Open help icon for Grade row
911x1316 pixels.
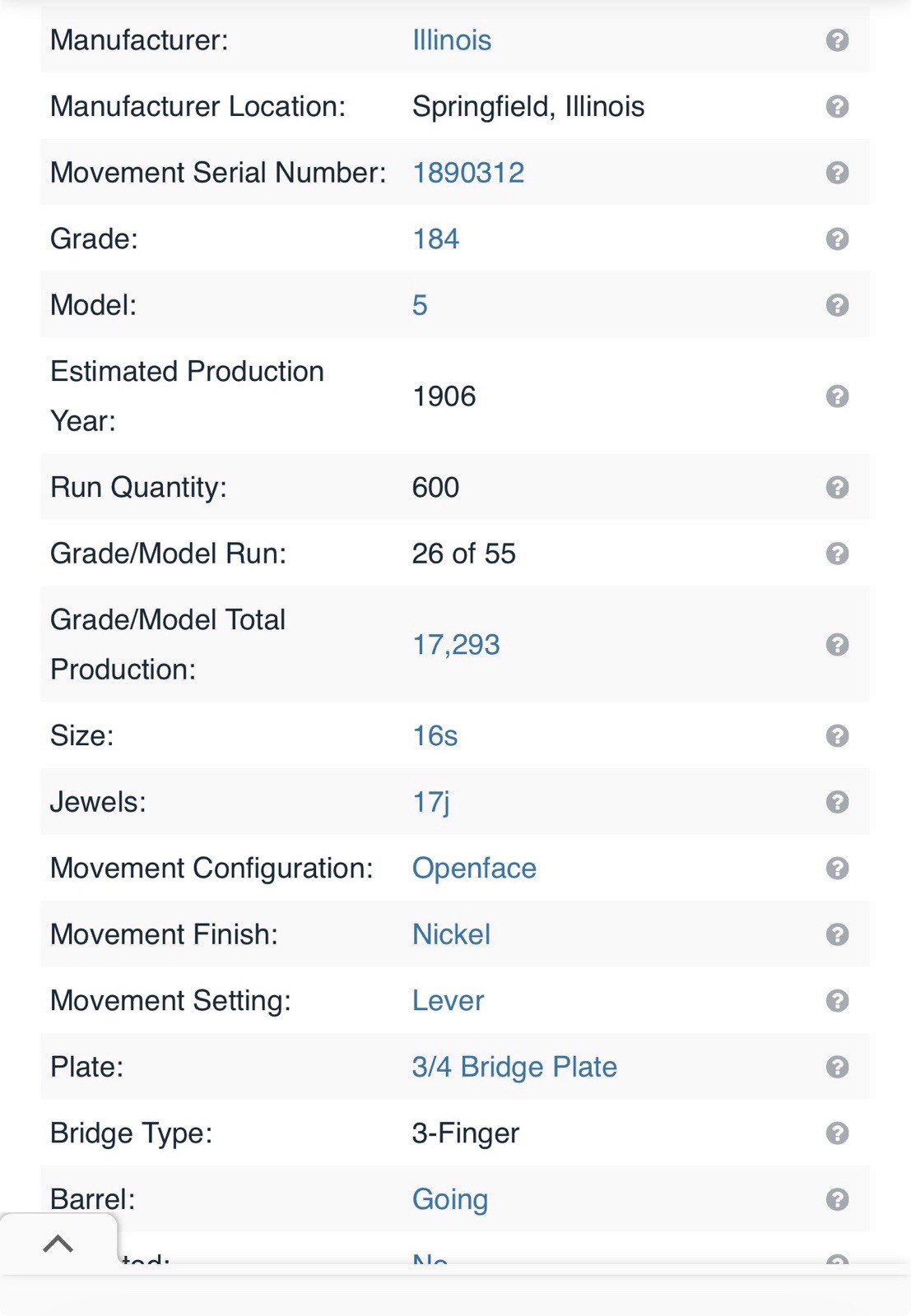point(837,239)
